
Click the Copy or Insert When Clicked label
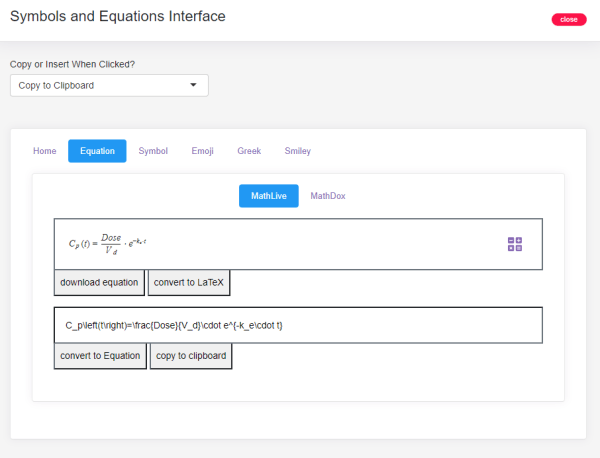pyautogui.click(x=72, y=64)
